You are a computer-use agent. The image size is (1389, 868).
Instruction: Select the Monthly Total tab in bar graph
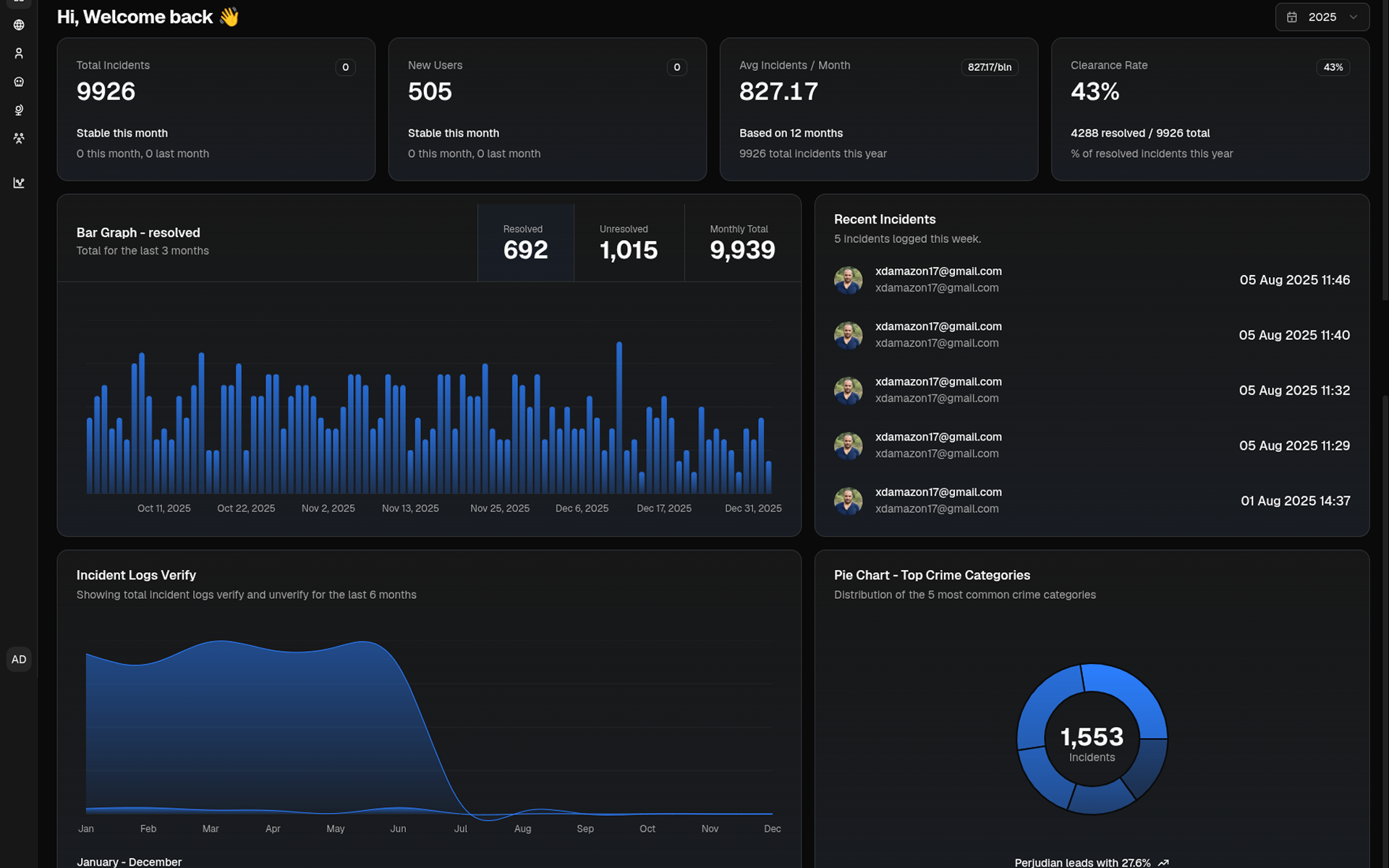click(742, 242)
